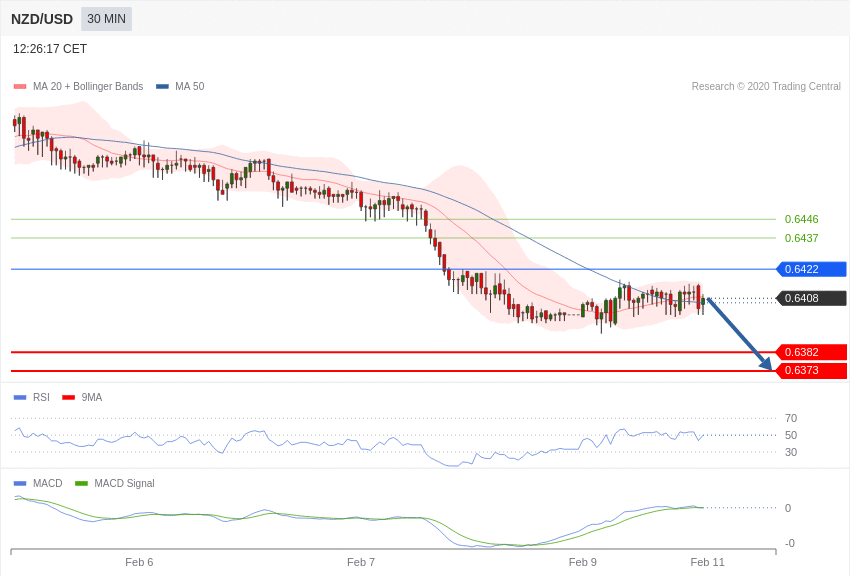Click the MA 50 legend color swatch
This screenshot has height=576, width=850.
pos(162,87)
